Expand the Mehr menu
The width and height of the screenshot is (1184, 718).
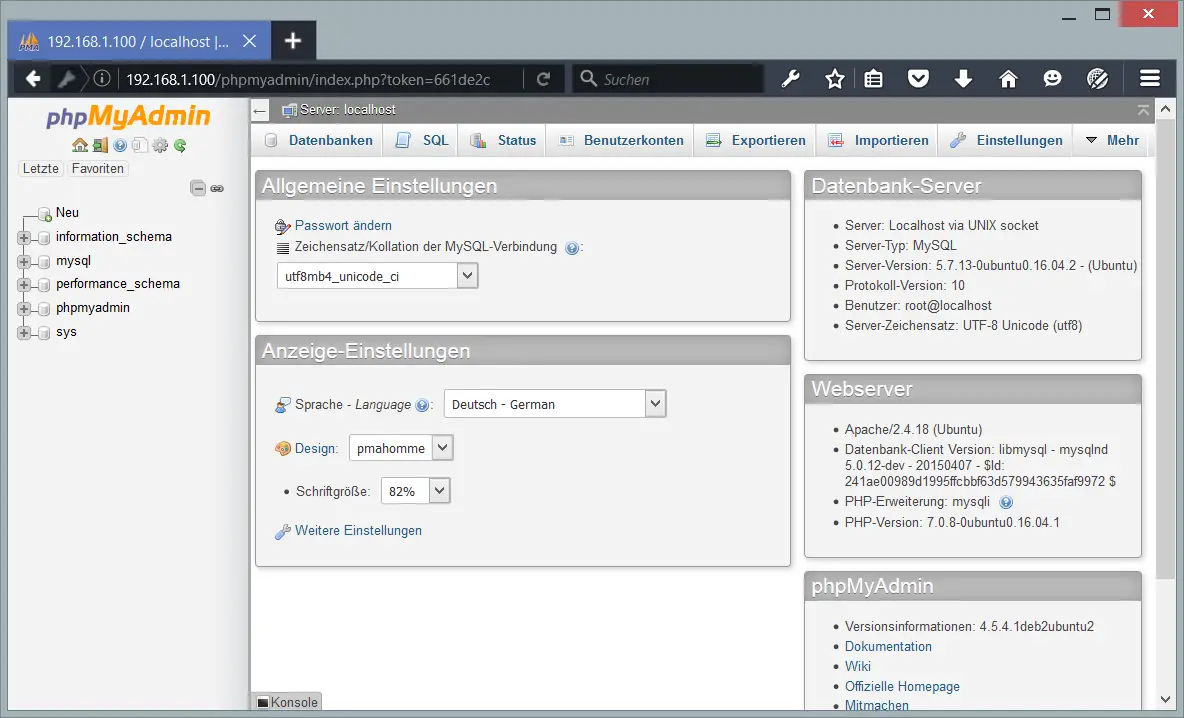(x=1112, y=140)
